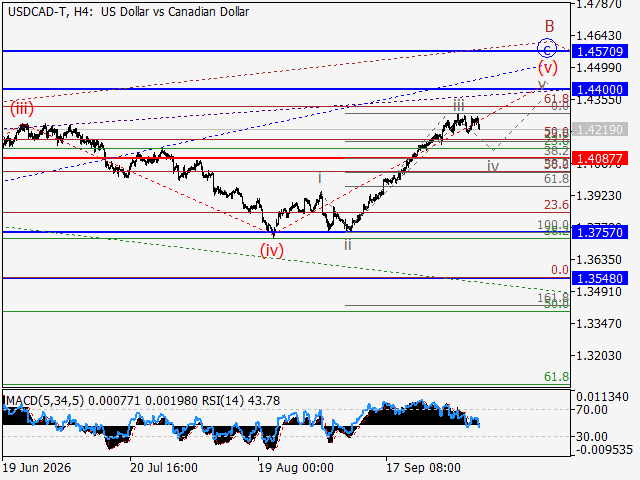Screen dimensions: 640x480
Task: Click the 1.32030 axis price value
Action: [x=599, y=356]
